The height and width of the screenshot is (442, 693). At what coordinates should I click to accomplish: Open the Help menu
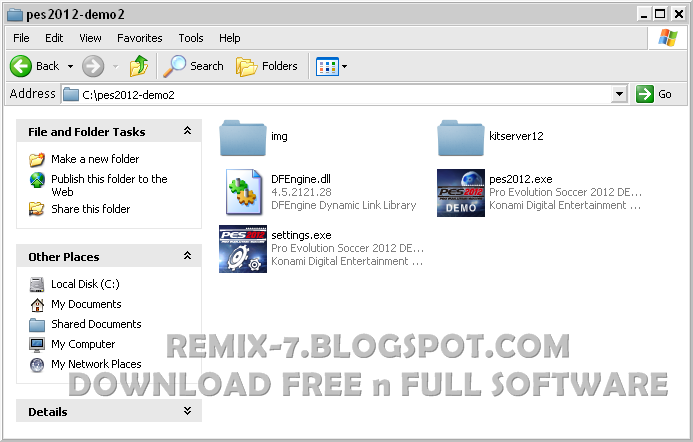coord(230,38)
